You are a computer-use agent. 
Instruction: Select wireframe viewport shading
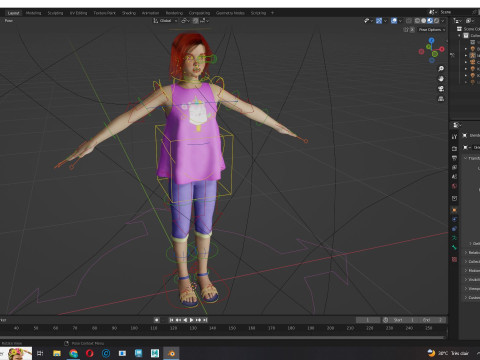pos(417,21)
